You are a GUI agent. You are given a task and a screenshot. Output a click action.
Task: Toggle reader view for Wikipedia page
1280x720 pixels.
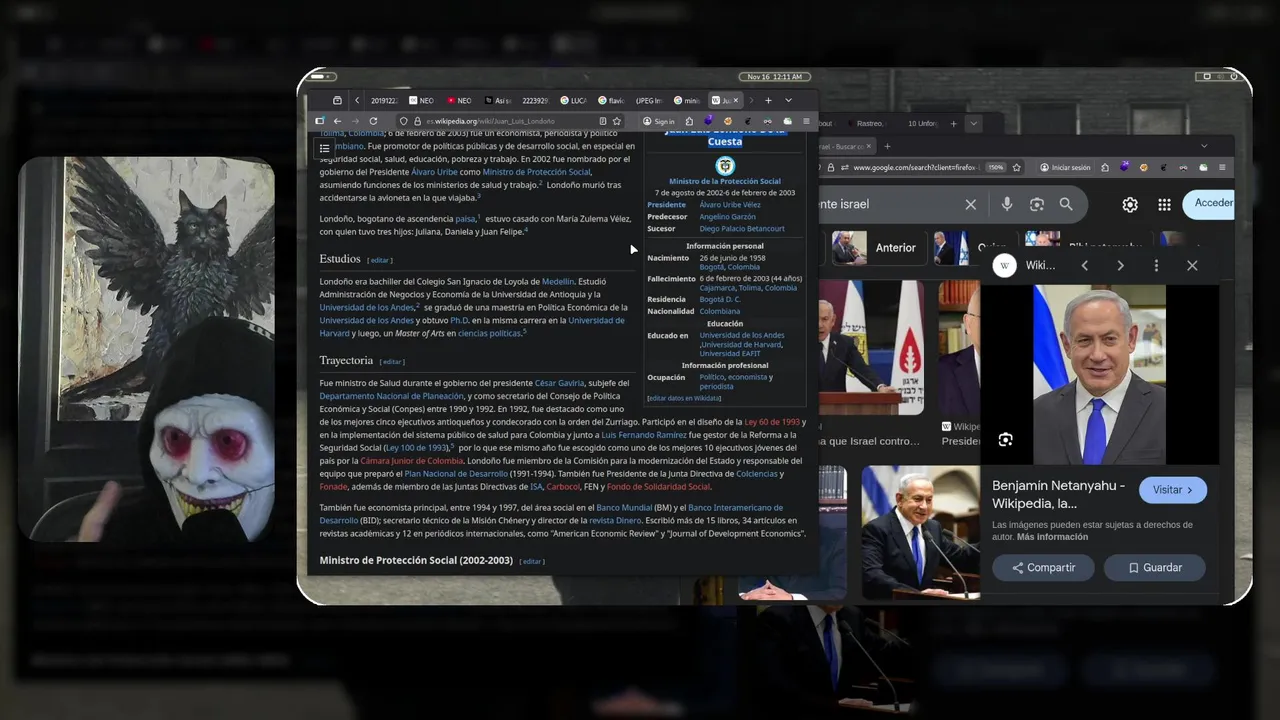pos(602,121)
